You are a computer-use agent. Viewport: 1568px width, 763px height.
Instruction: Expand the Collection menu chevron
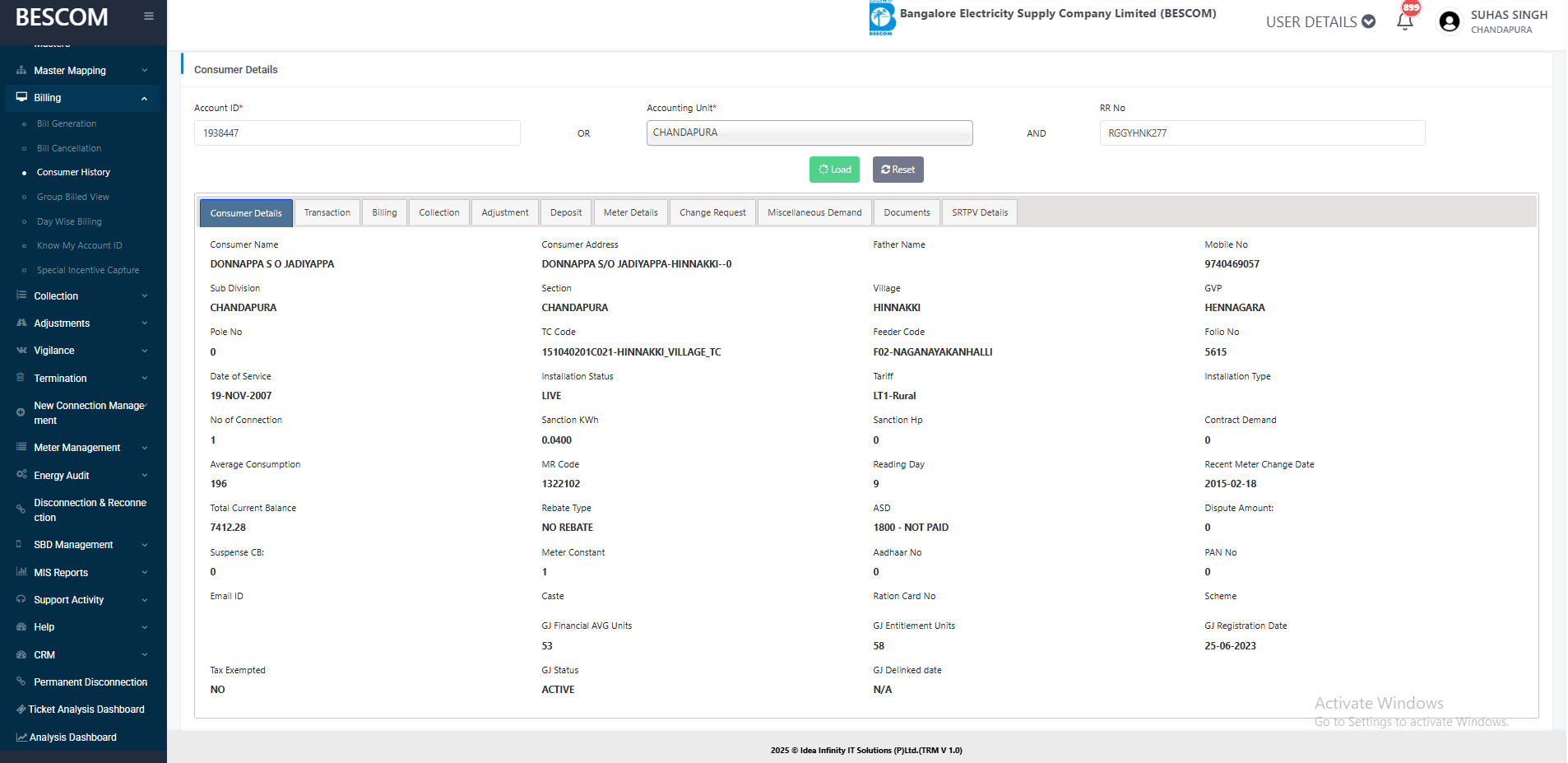coord(145,296)
